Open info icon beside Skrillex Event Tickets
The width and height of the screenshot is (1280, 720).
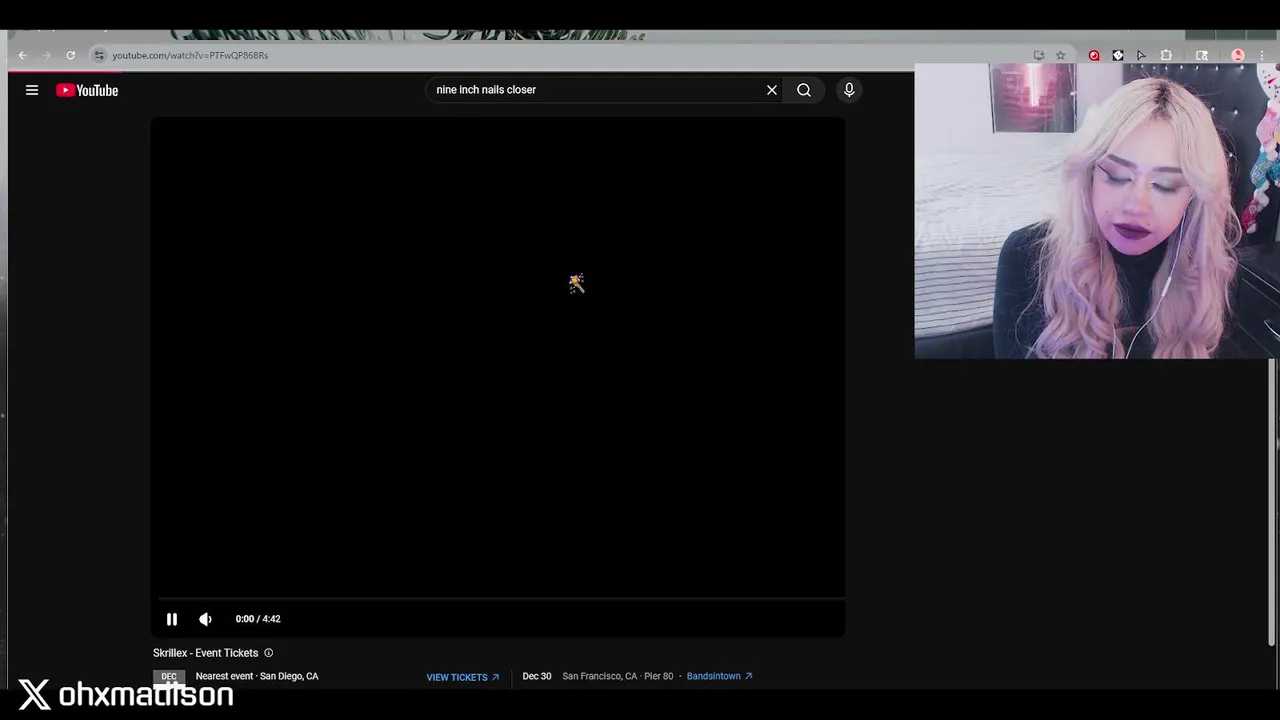pyautogui.click(x=268, y=653)
